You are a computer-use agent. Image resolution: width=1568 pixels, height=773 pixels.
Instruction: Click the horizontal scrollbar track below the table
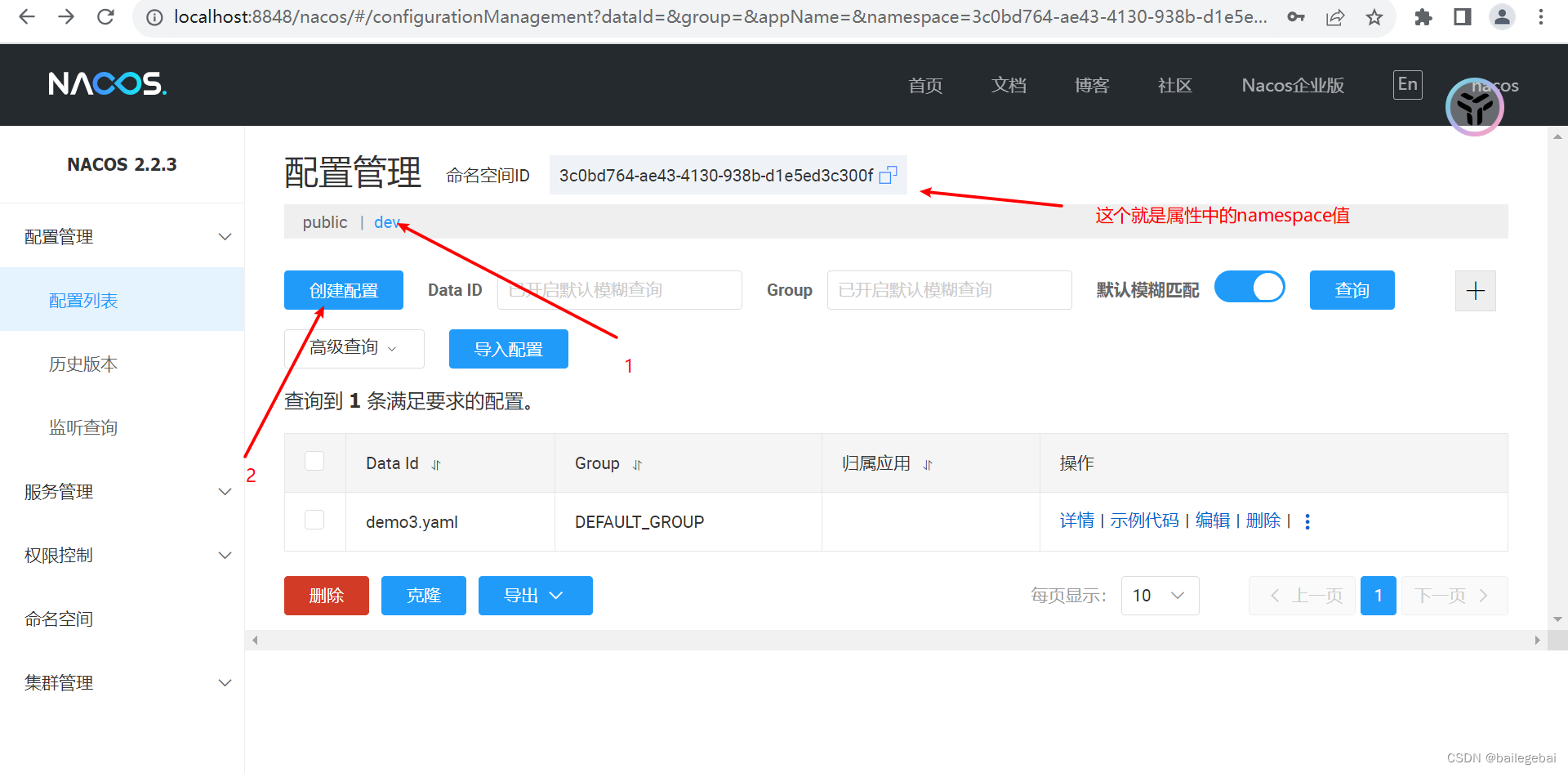(x=896, y=640)
